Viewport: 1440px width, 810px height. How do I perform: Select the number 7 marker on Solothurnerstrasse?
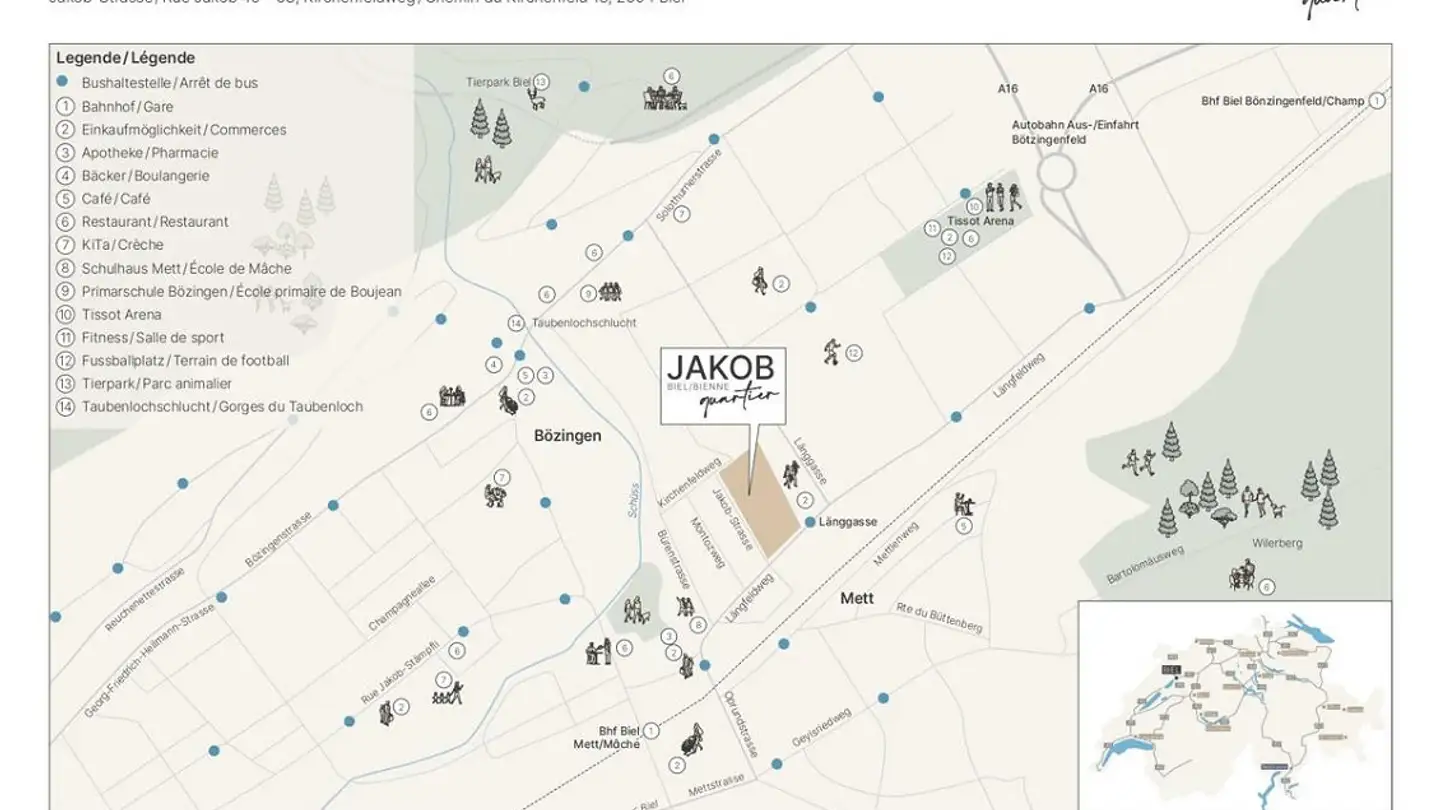pyautogui.click(x=682, y=214)
